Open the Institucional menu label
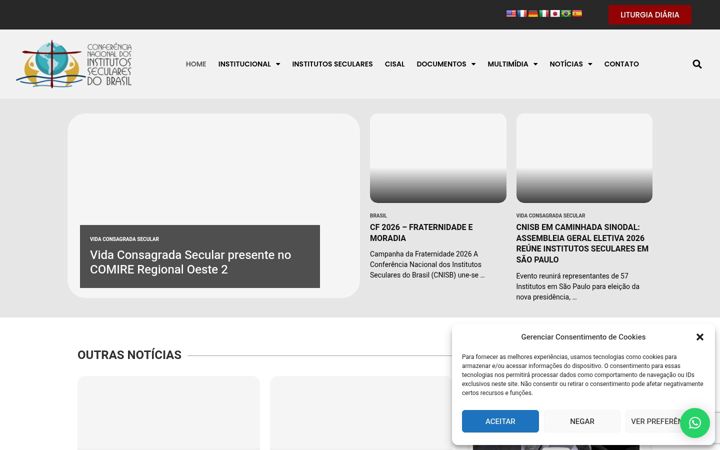This screenshot has width=720, height=450. point(244,64)
